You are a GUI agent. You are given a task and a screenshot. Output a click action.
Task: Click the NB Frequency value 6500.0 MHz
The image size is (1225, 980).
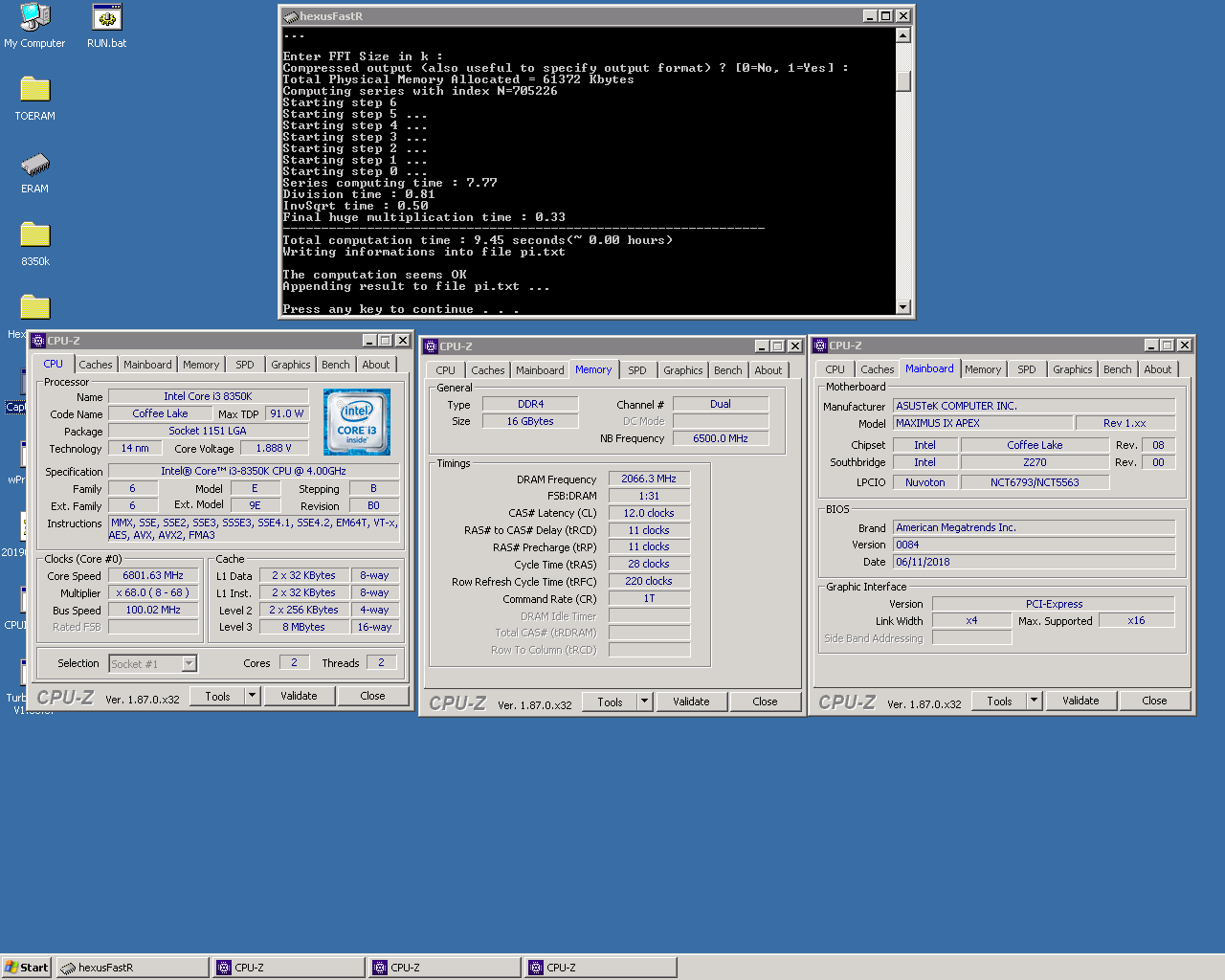click(721, 438)
